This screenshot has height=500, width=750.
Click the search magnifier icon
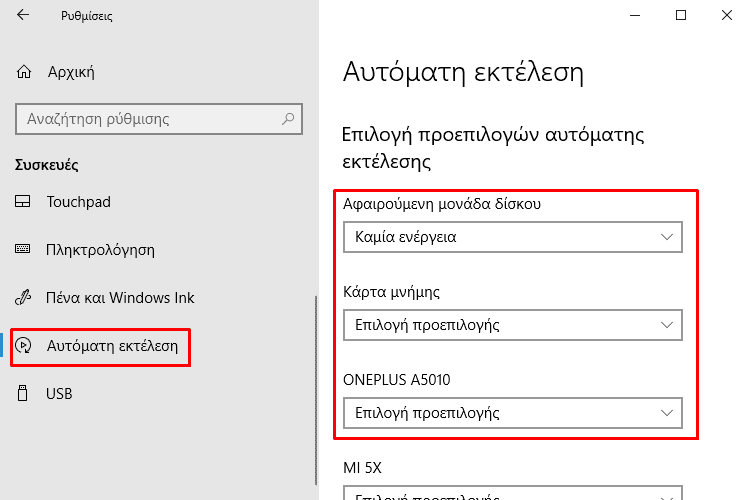tap(289, 119)
